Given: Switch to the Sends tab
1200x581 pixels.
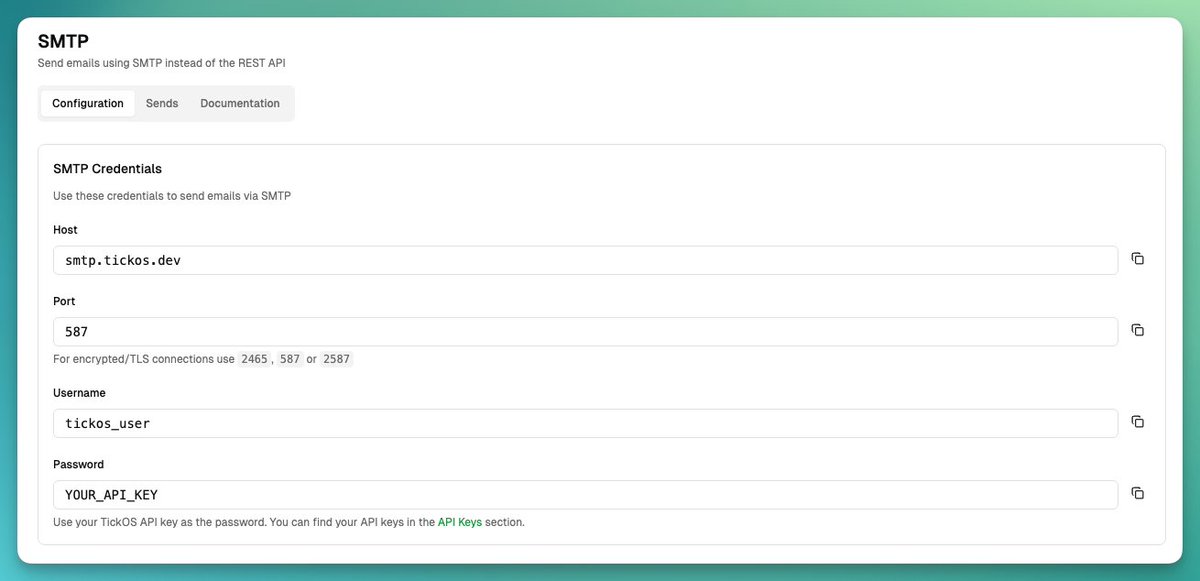Looking at the screenshot, I should (x=162, y=104).
